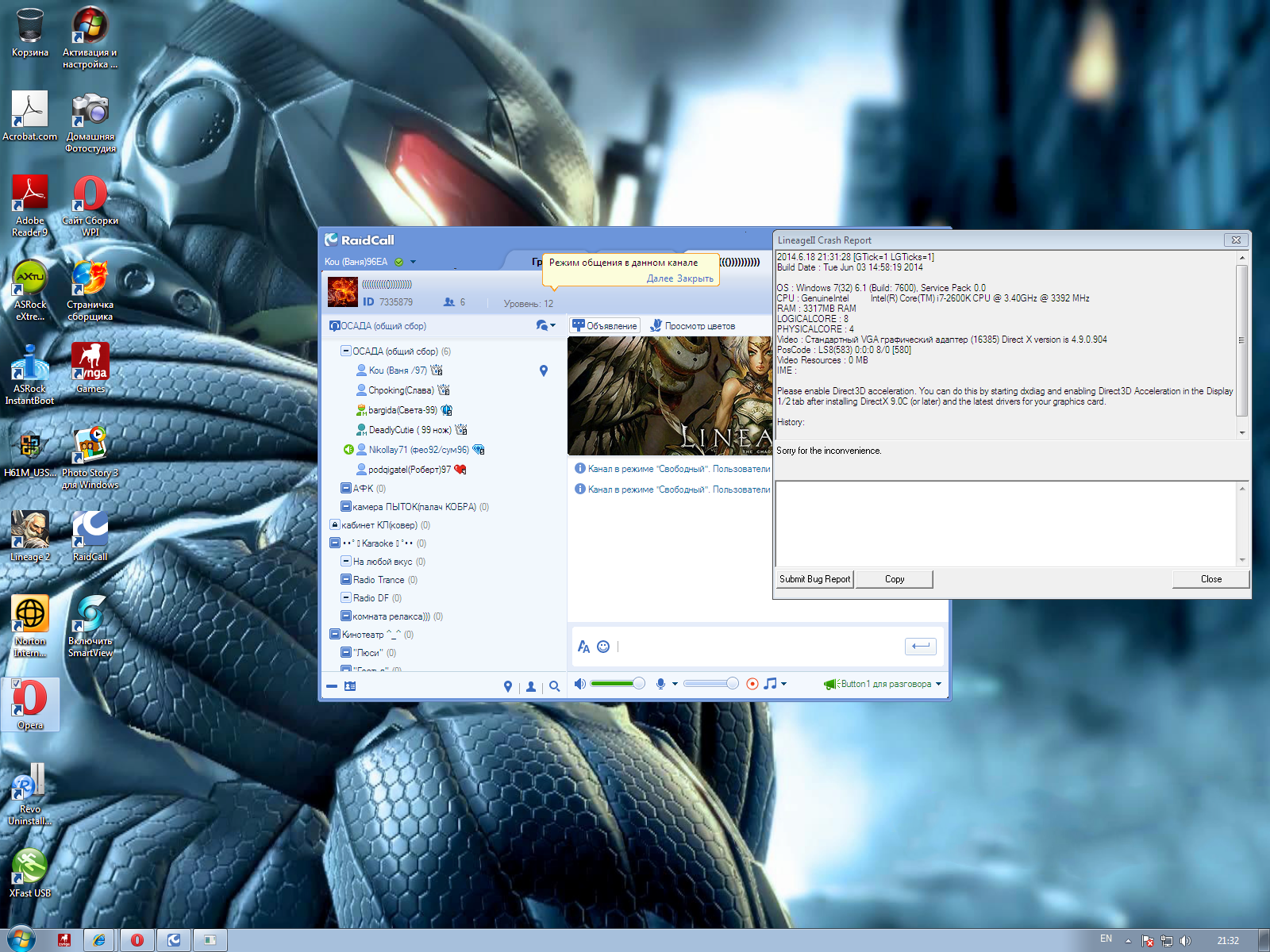The height and width of the screenshot is (952, 1270).
Task: Toggle the microphone icon in RaidCall
Action: (x=660, y=684)
